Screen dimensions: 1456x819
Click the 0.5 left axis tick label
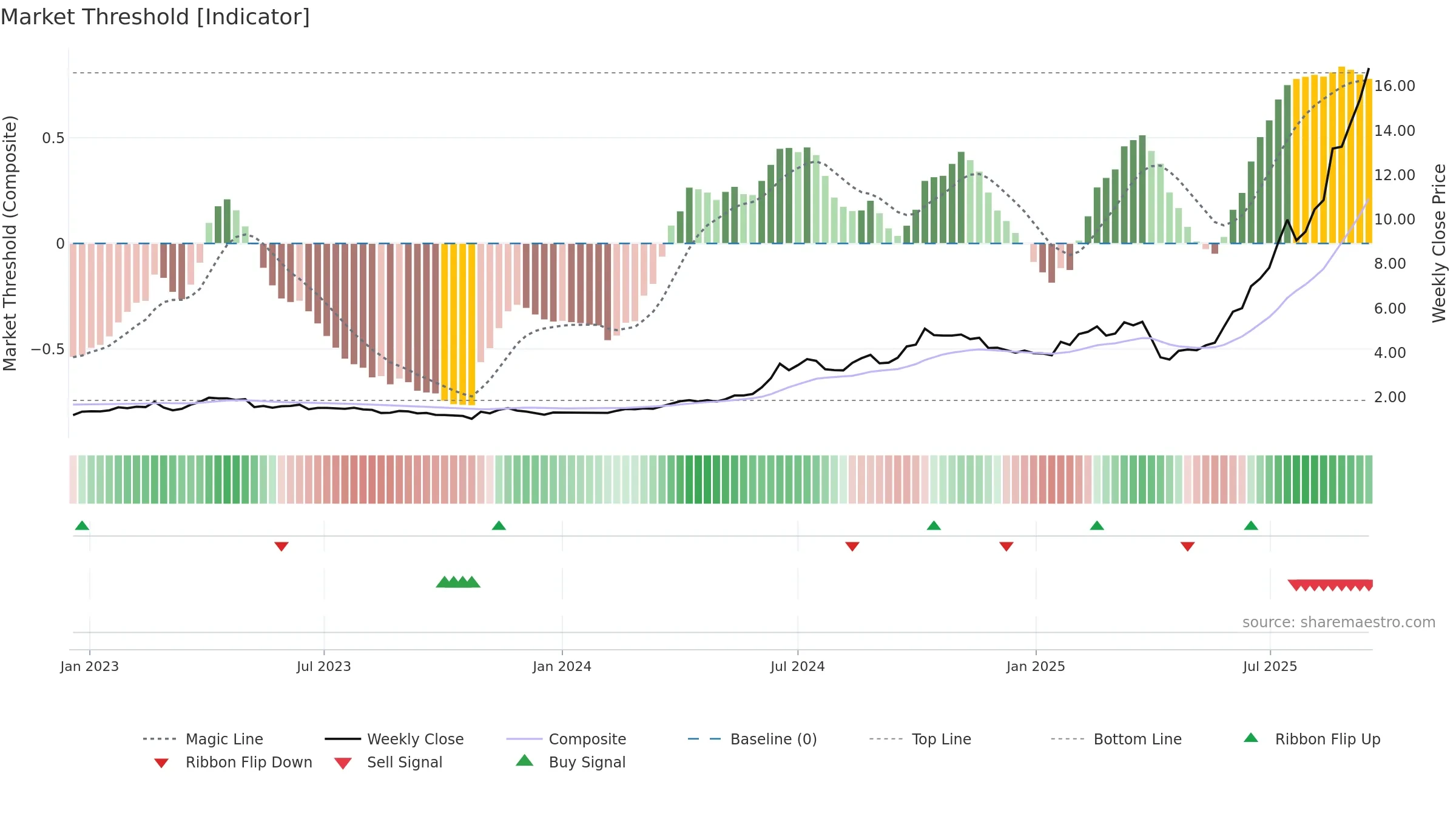[53, 138]
